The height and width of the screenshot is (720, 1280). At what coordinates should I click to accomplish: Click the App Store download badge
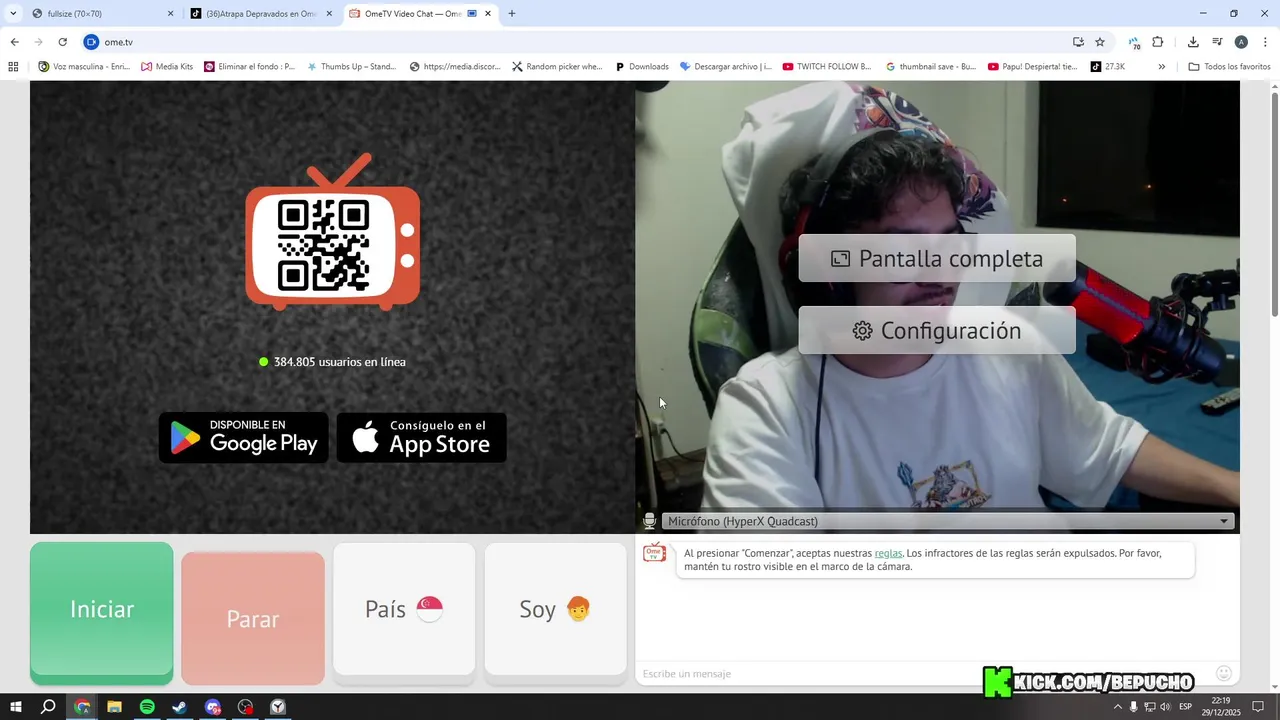[x=421, y=438]
